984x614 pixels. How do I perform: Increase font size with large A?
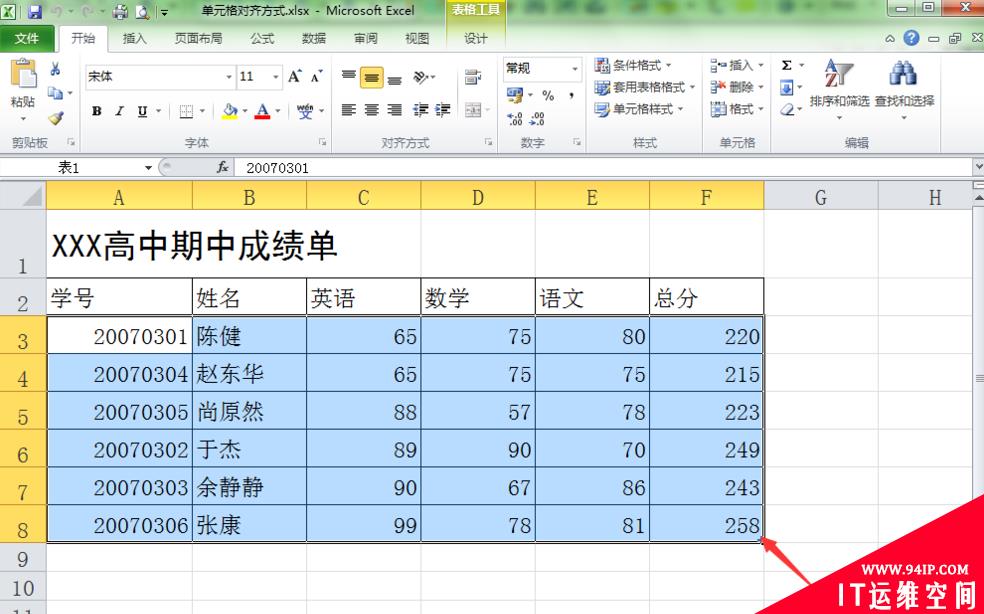[x=295, y=77]
